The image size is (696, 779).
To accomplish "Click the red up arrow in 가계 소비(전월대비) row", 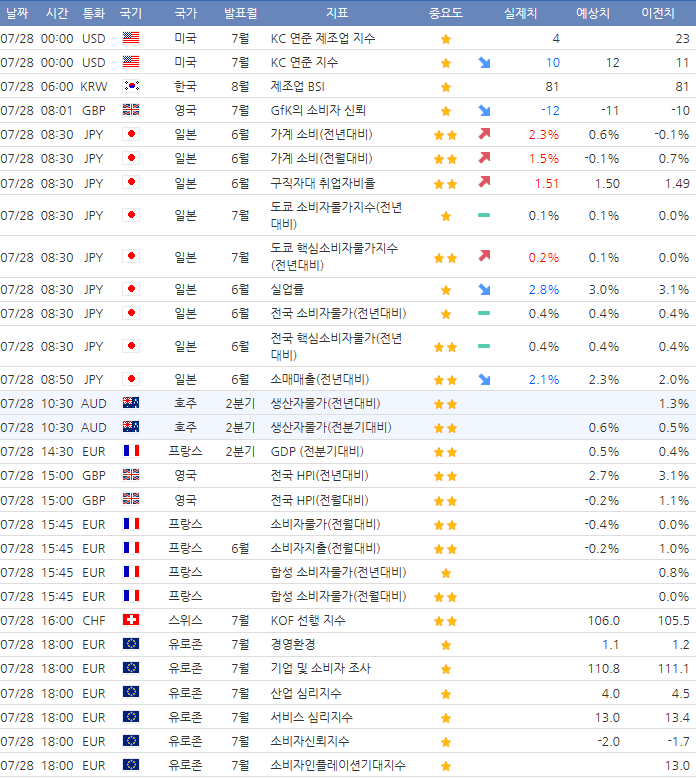I will [x=484, y=157].
